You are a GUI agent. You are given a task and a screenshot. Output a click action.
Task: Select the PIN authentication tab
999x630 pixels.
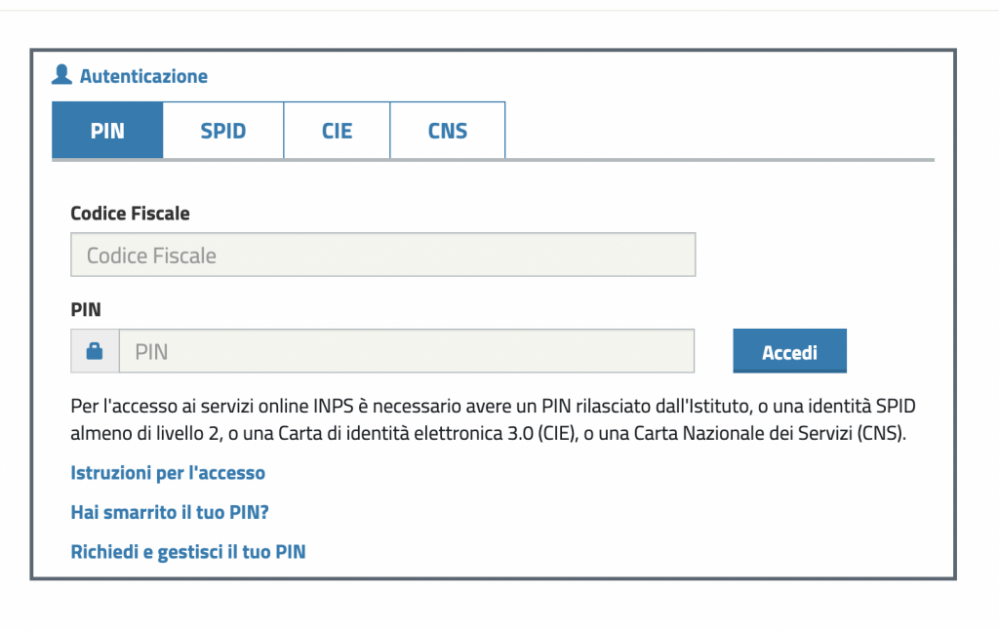pos(107,130)
